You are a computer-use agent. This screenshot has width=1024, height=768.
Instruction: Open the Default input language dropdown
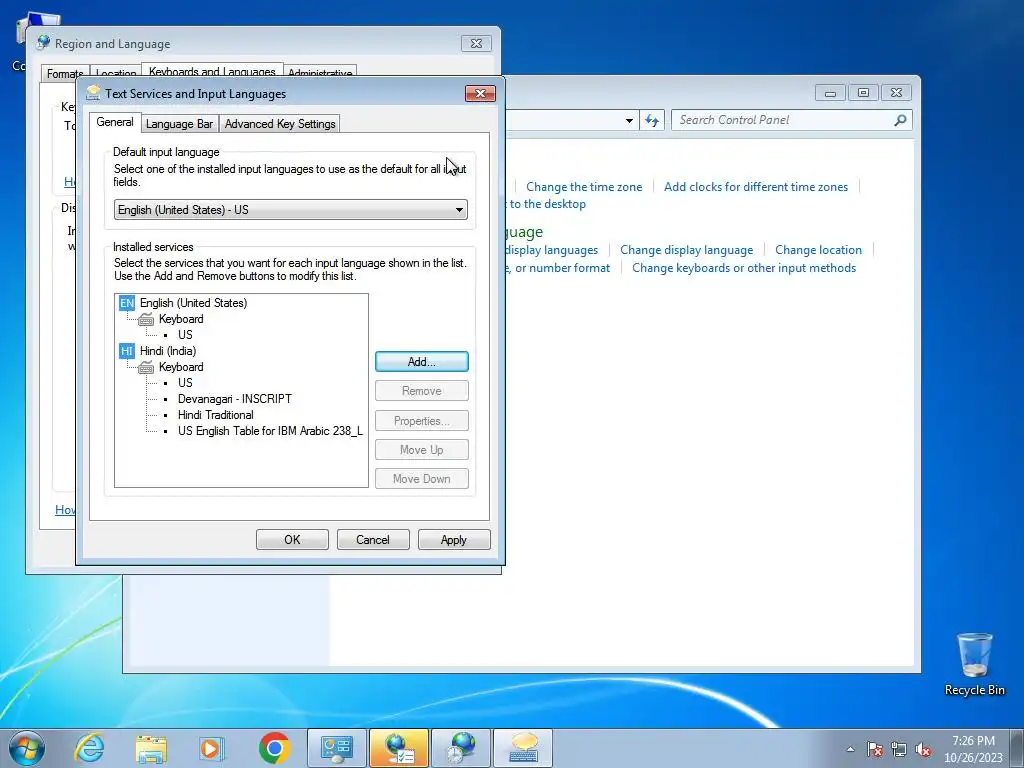coord(291,210)
